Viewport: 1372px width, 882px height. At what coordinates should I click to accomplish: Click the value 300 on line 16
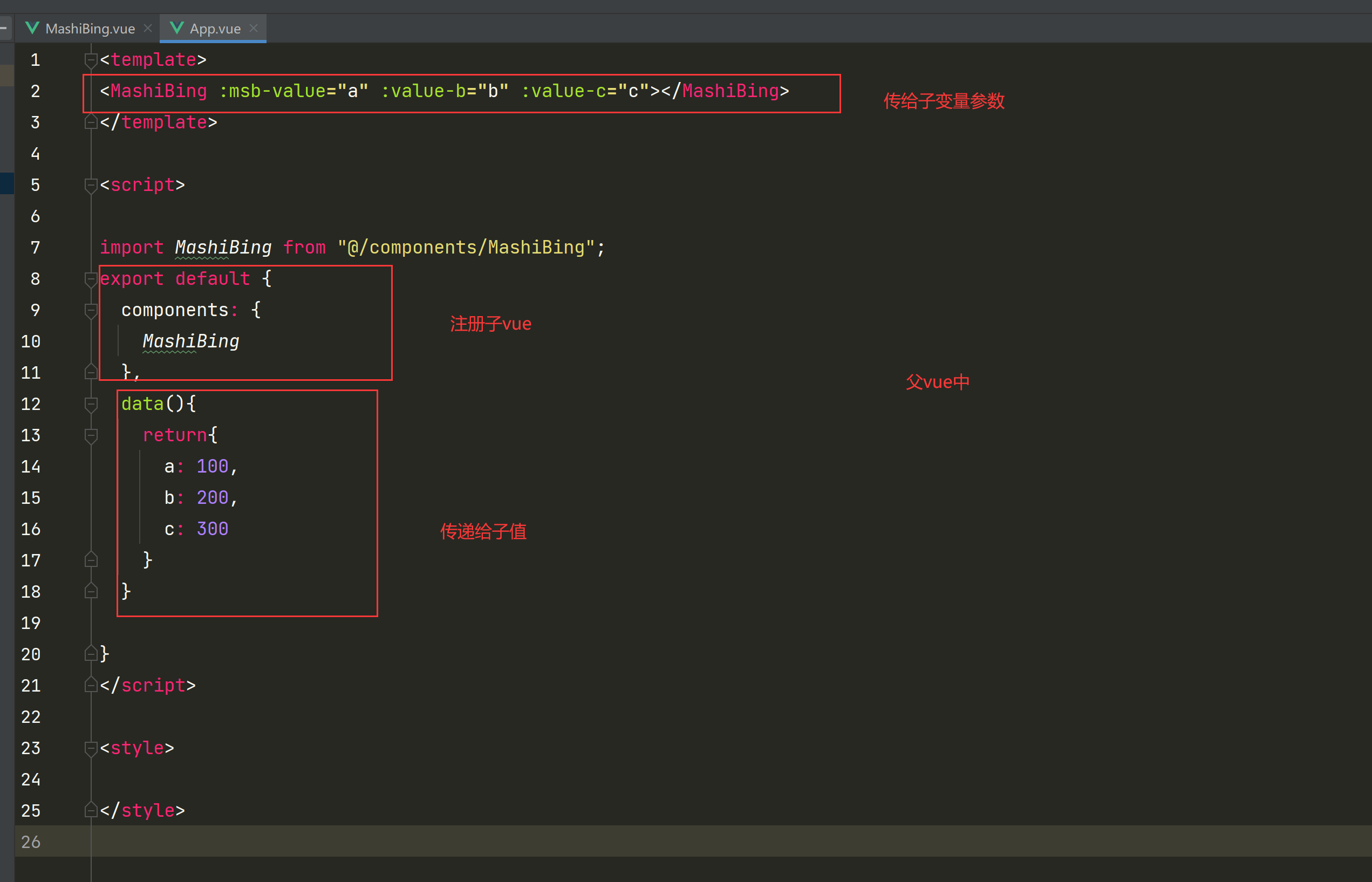pos(213,529)
